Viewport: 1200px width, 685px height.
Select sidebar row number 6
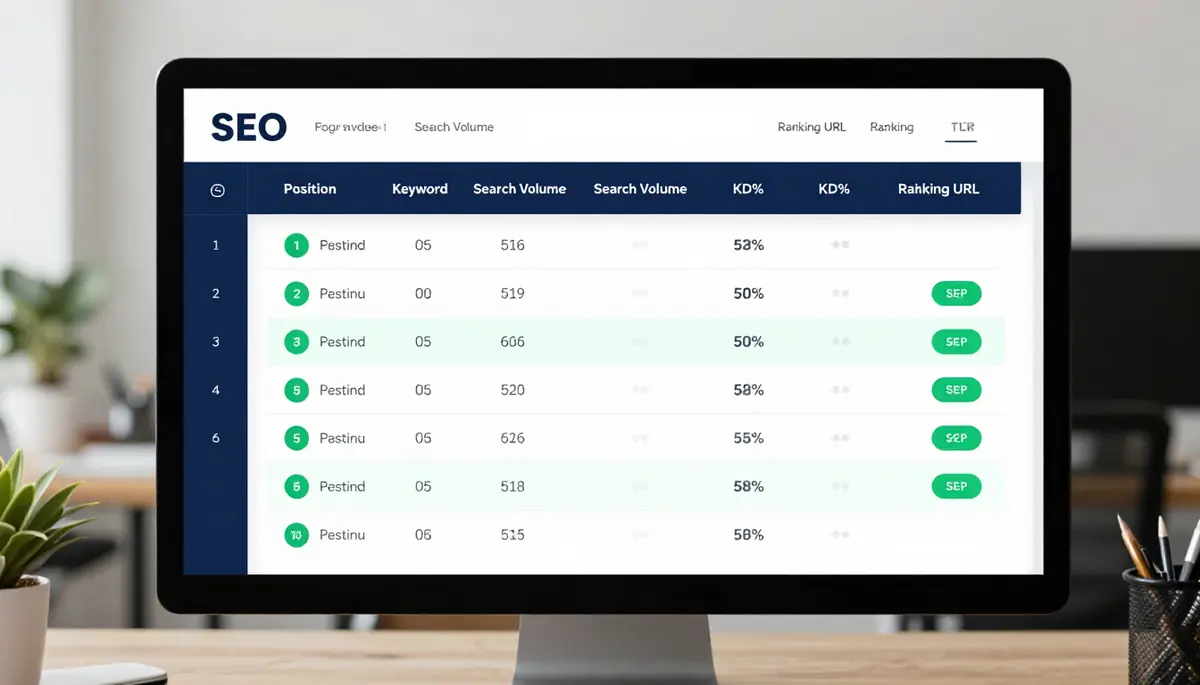(216, 438)
